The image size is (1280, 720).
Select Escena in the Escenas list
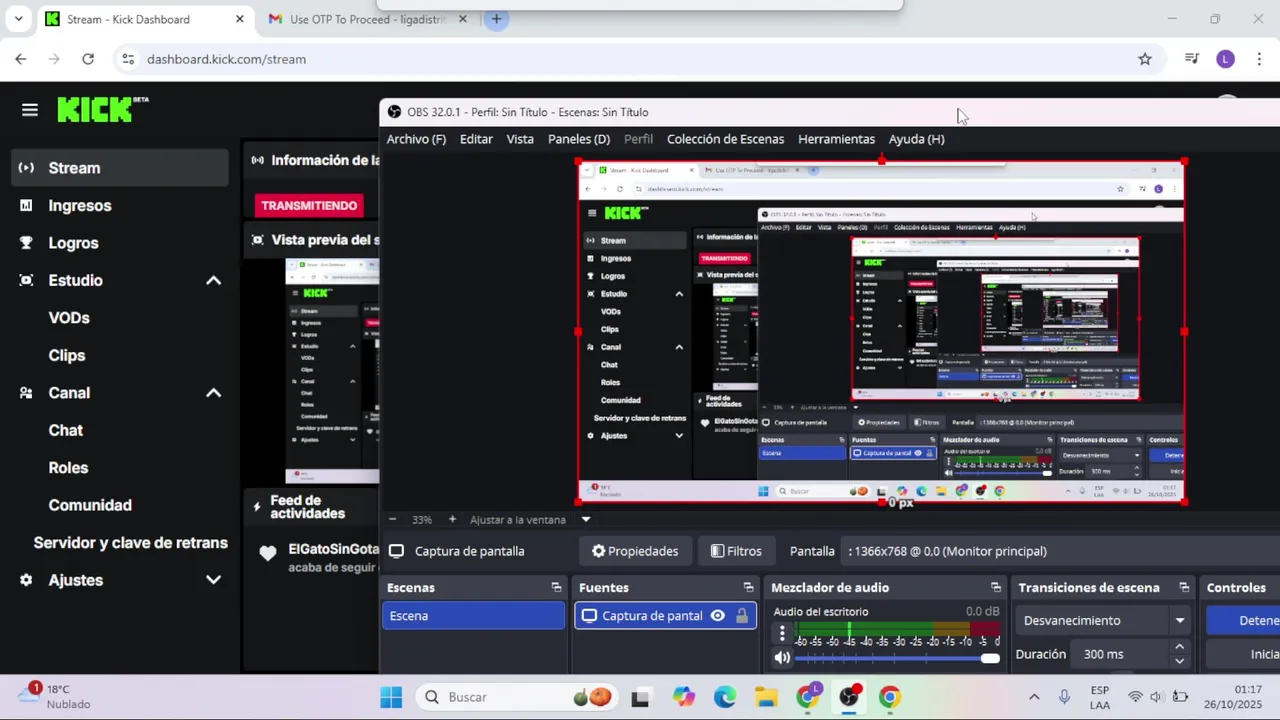click(x=474, y=616)
